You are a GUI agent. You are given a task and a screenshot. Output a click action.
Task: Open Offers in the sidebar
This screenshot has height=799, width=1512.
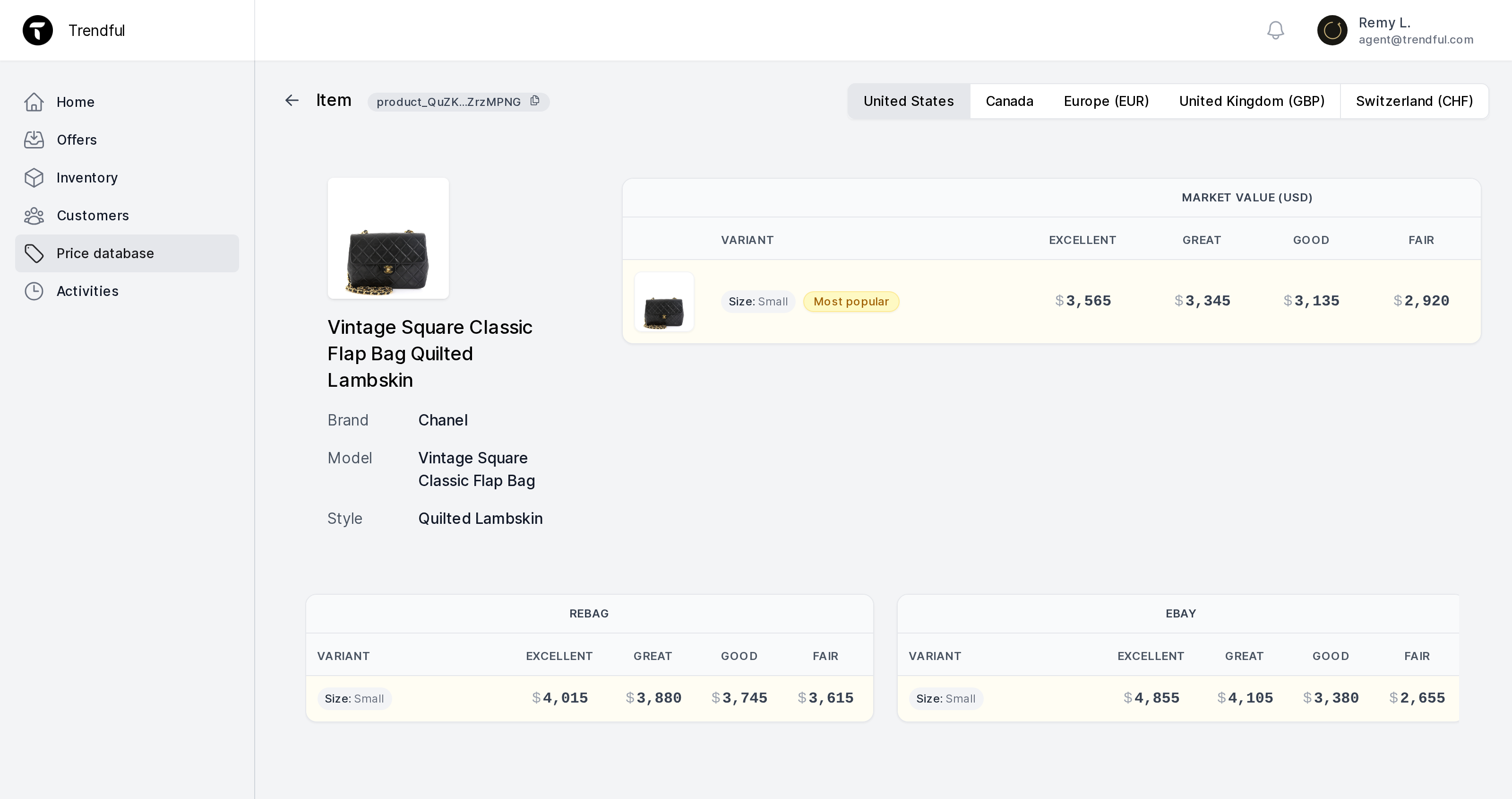pyautogui.click(x=127, y=140)
